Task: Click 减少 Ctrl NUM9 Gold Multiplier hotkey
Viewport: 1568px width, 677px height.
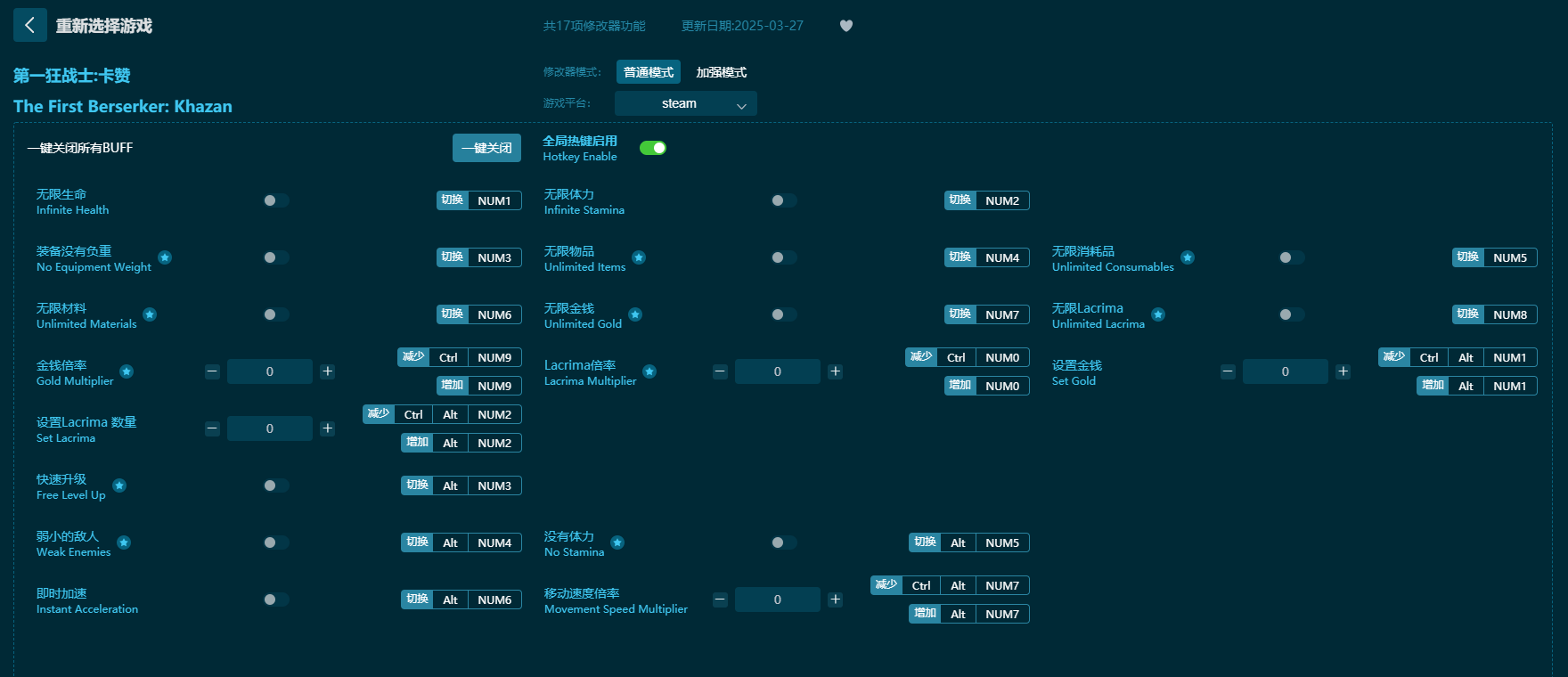Action: [460, 357]
